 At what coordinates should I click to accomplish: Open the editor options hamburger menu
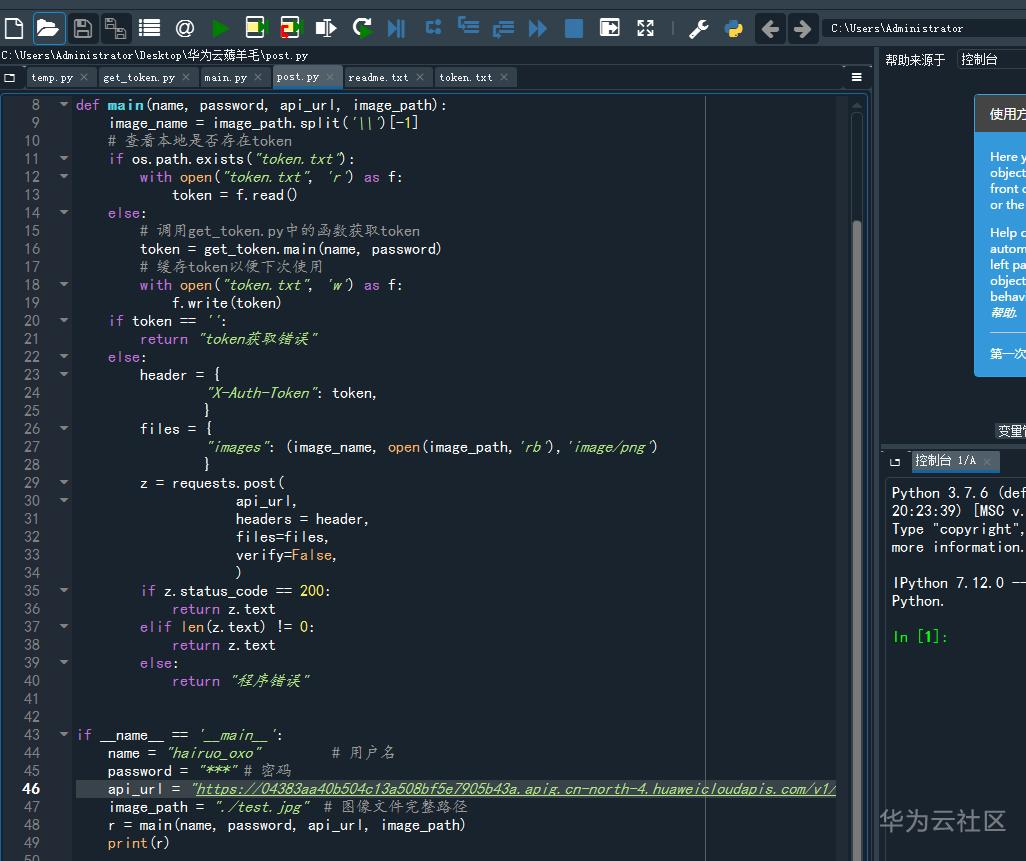tap(857, 77)
